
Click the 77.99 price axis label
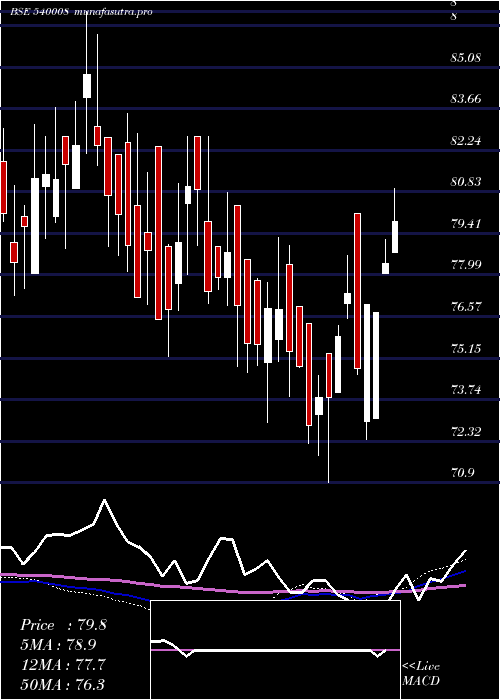(466, 265)
